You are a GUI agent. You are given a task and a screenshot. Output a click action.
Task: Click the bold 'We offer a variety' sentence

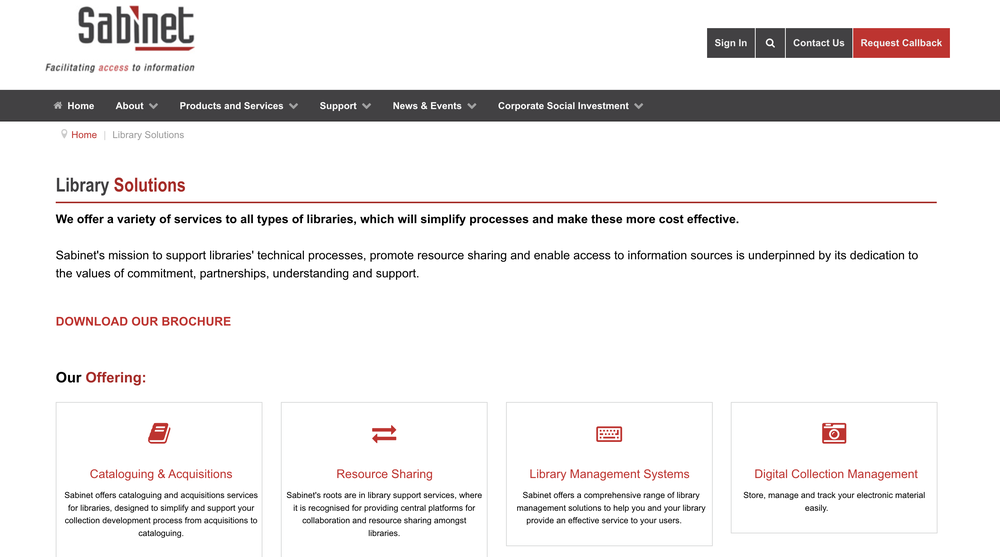point(397,219)
